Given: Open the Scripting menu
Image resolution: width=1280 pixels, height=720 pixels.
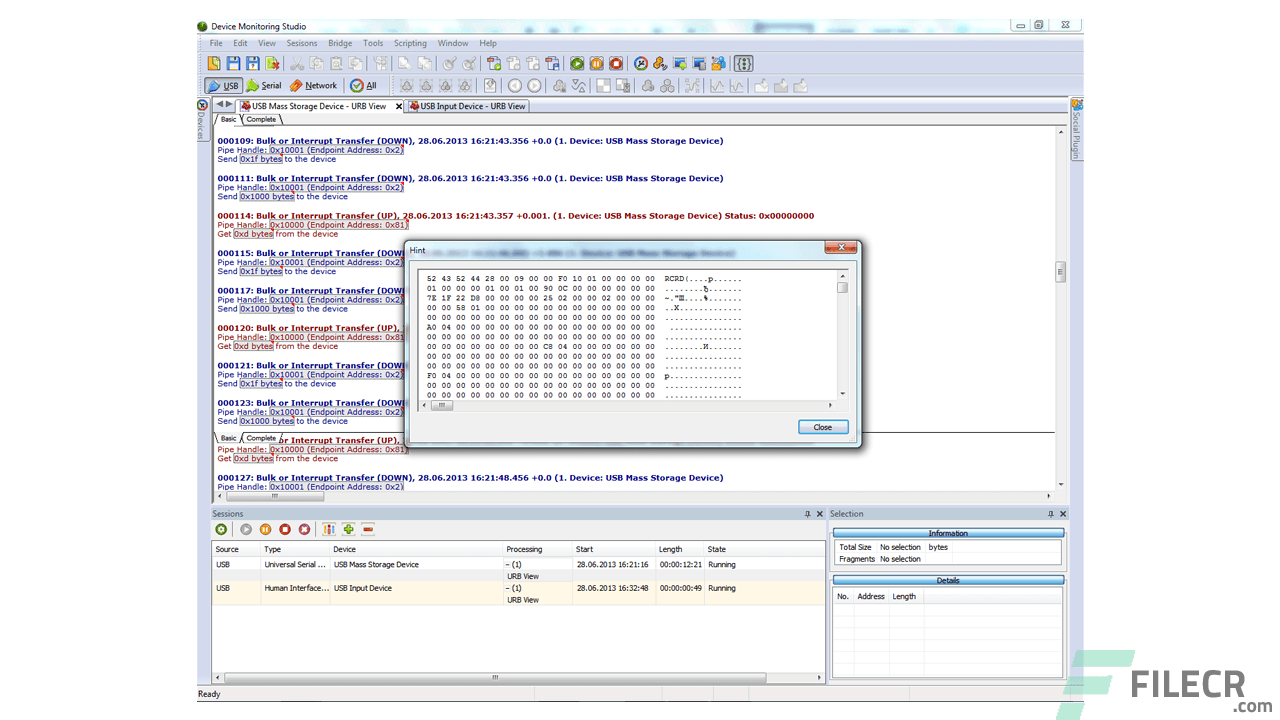Looking at the screenshot, I should (410, 43).
